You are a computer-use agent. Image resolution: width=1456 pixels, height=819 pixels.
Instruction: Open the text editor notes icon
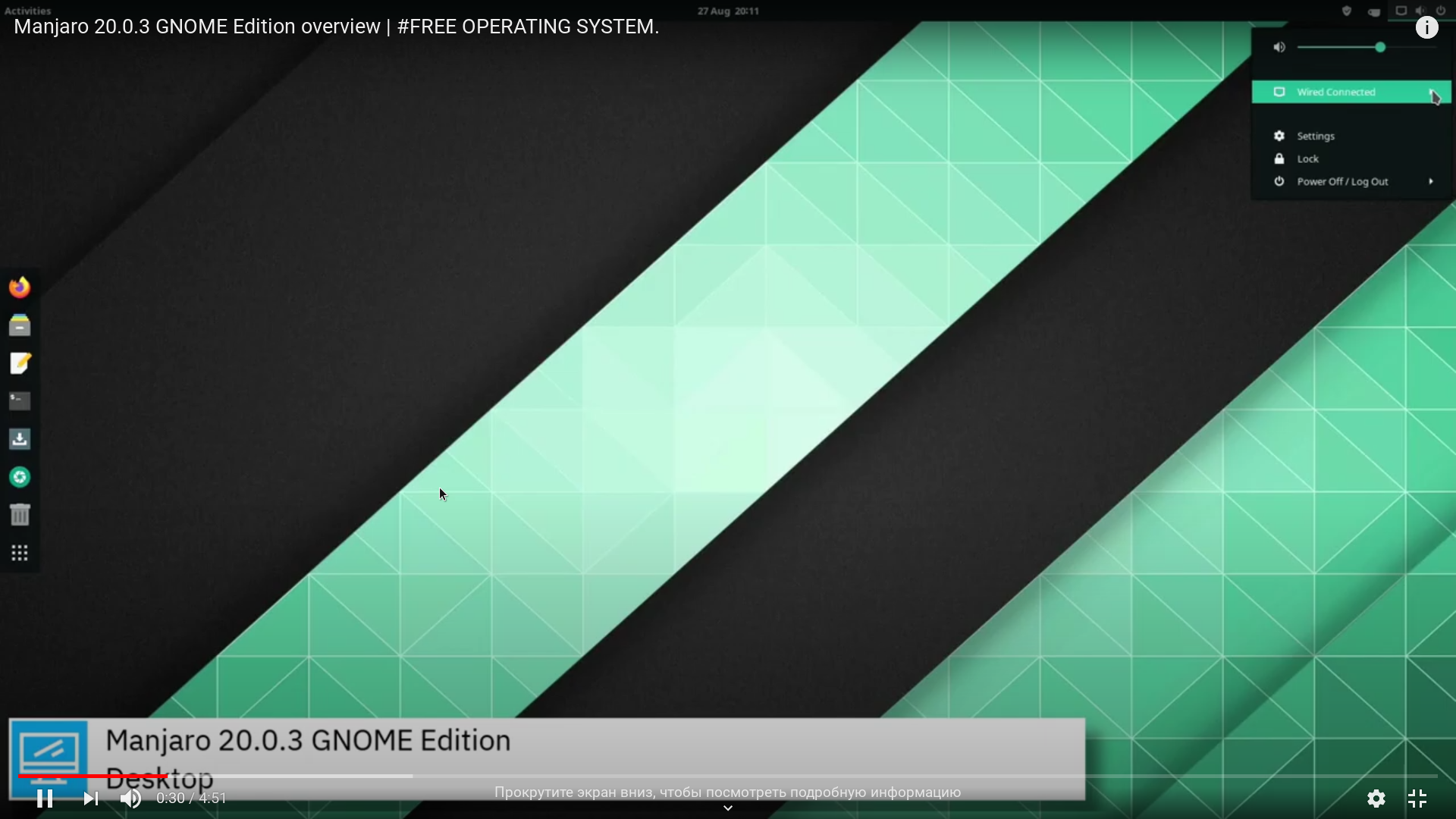click(x=20, y=363)
